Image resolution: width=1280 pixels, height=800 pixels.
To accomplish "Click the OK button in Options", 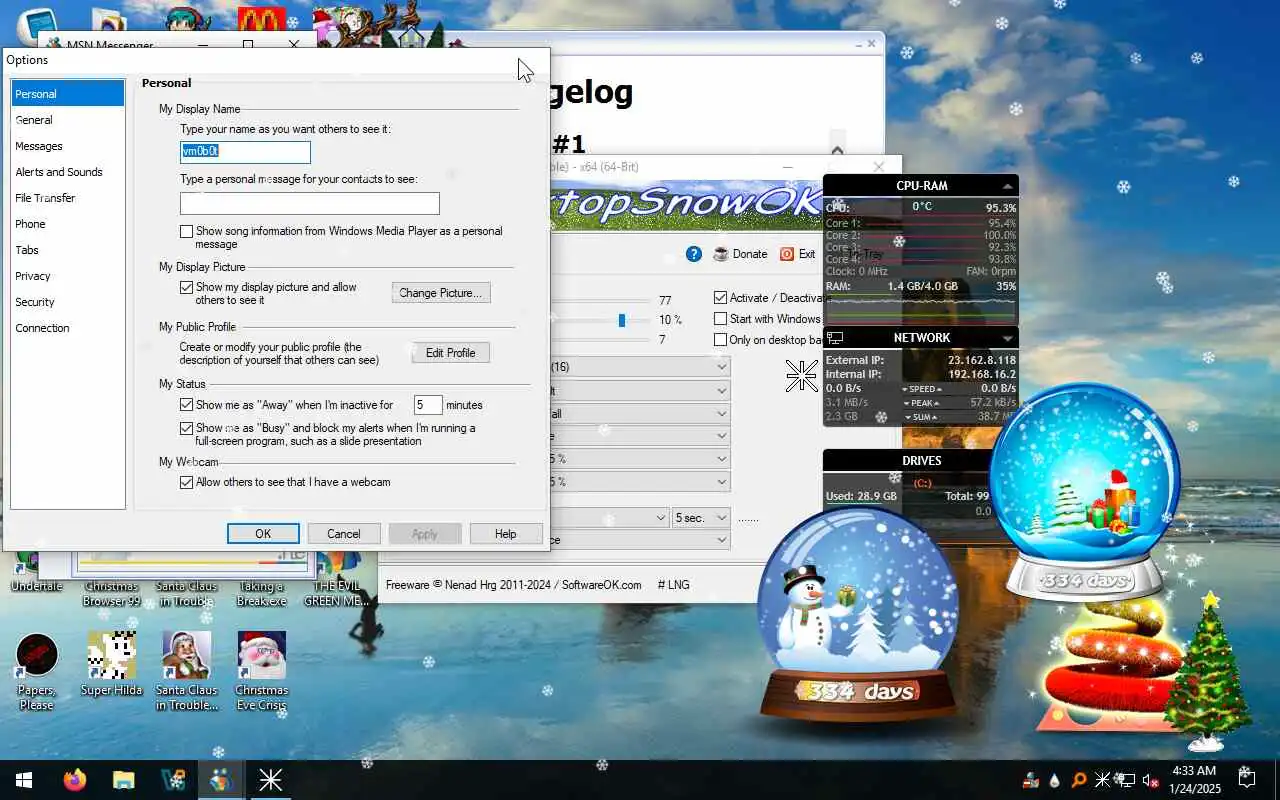I will [x=263, y=534].
